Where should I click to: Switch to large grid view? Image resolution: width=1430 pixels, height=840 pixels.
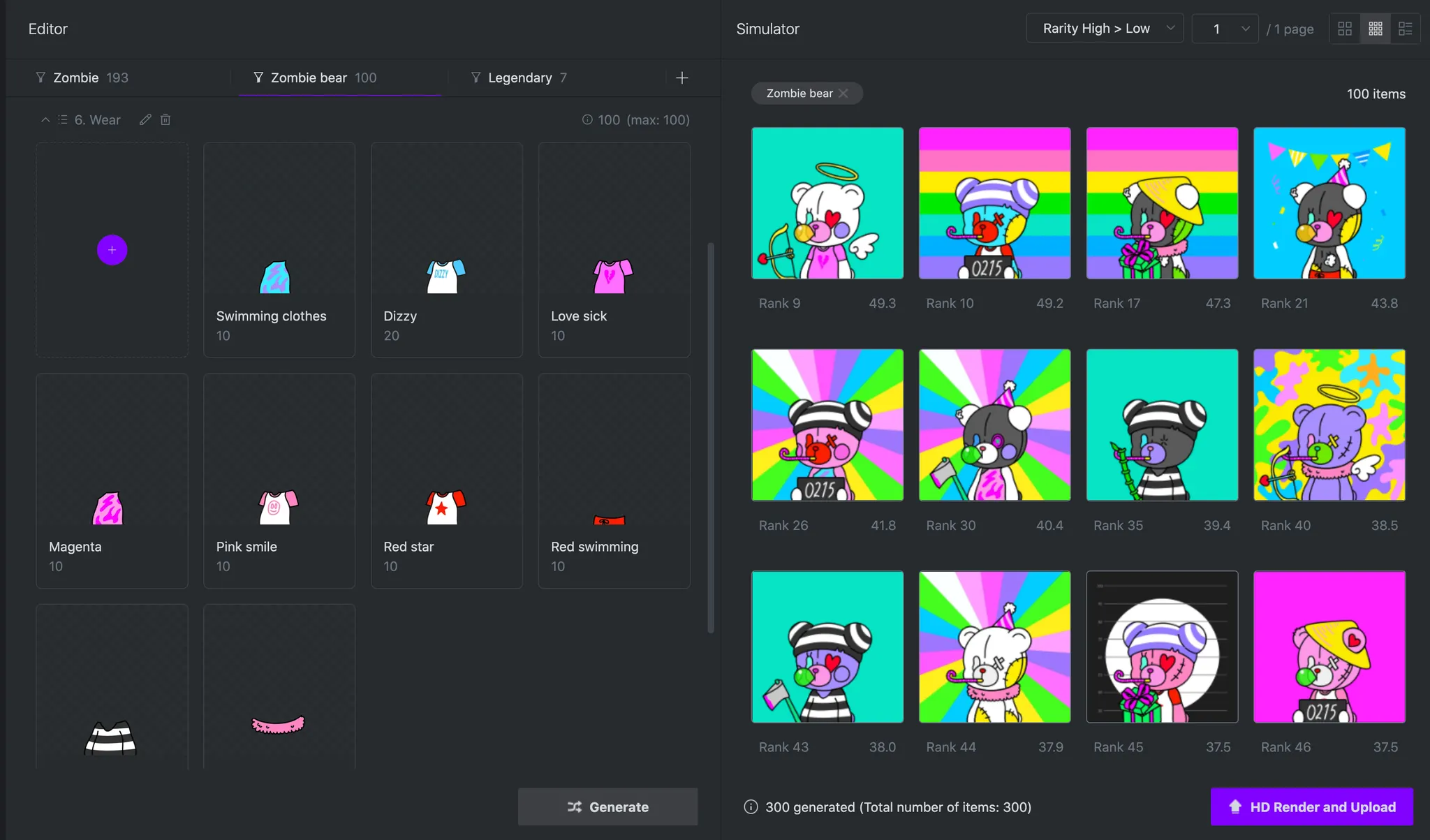tap(1345, 29)
